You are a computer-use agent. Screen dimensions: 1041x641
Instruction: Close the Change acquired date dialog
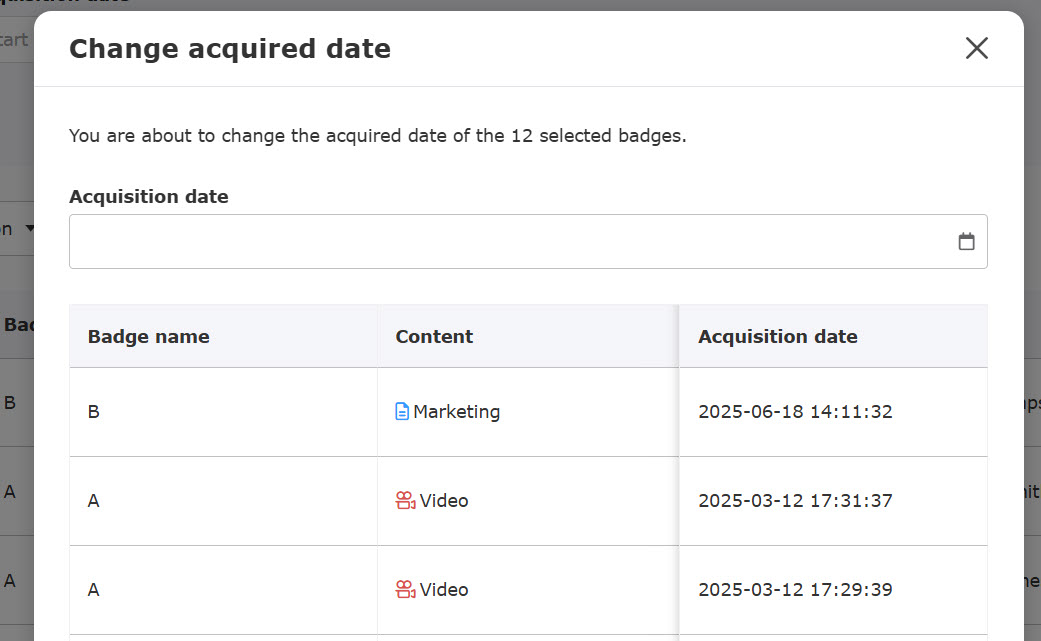click(x=976, y=48)
